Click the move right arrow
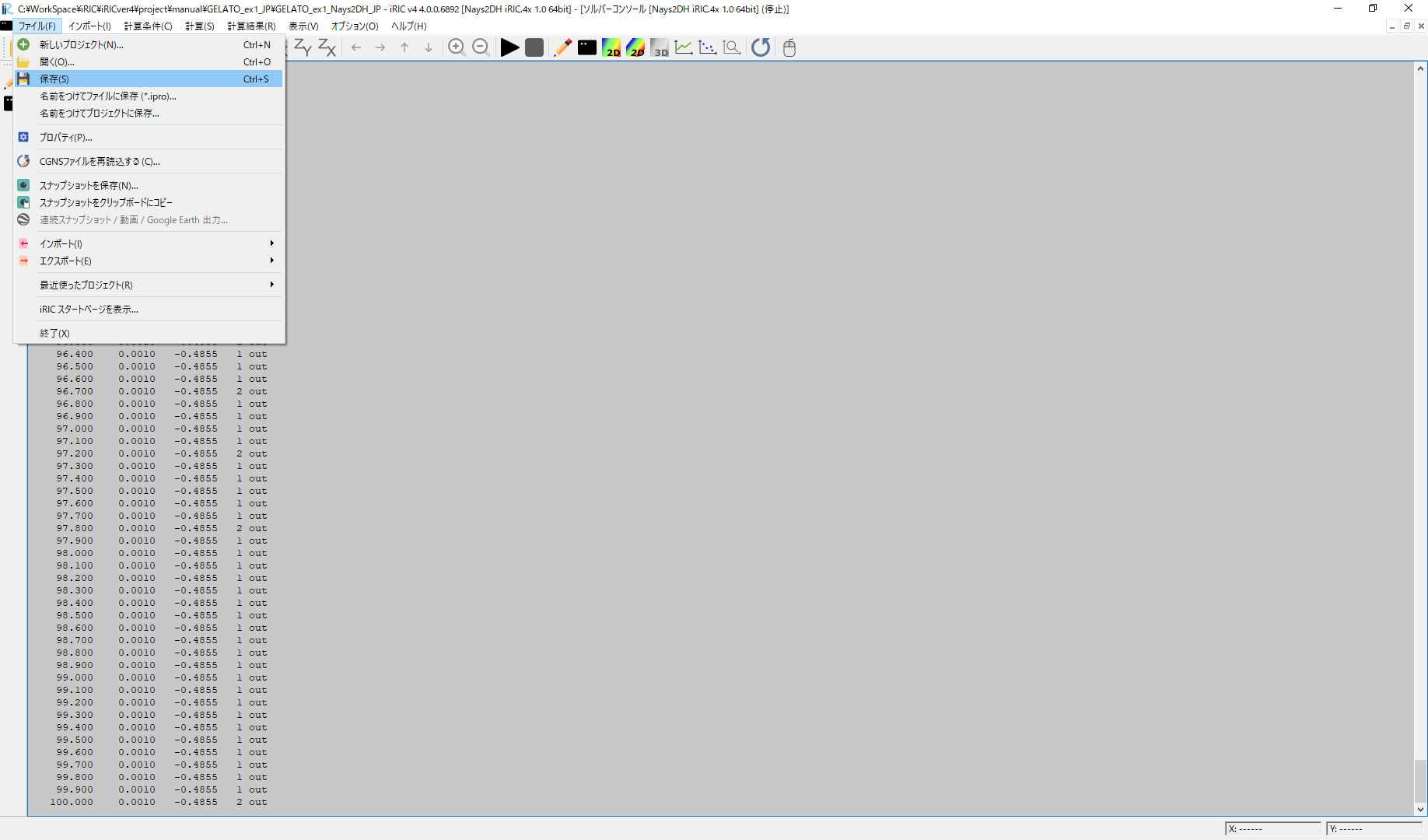This screenshot has height=840, width=1428. pyautogui.click(x=380, y=47)
